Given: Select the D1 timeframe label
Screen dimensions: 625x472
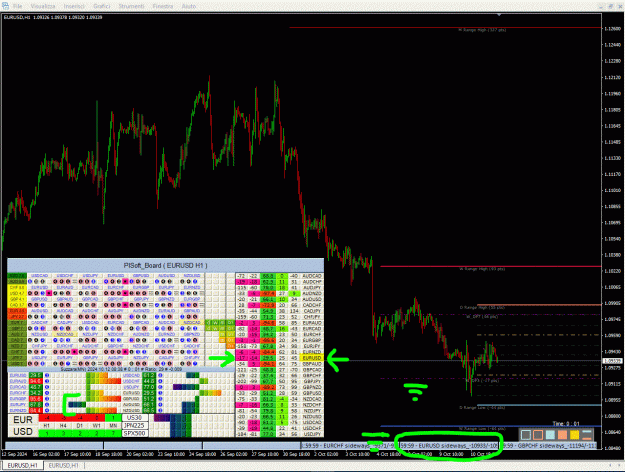Looking at the screenshot, I should pos(80,425).
